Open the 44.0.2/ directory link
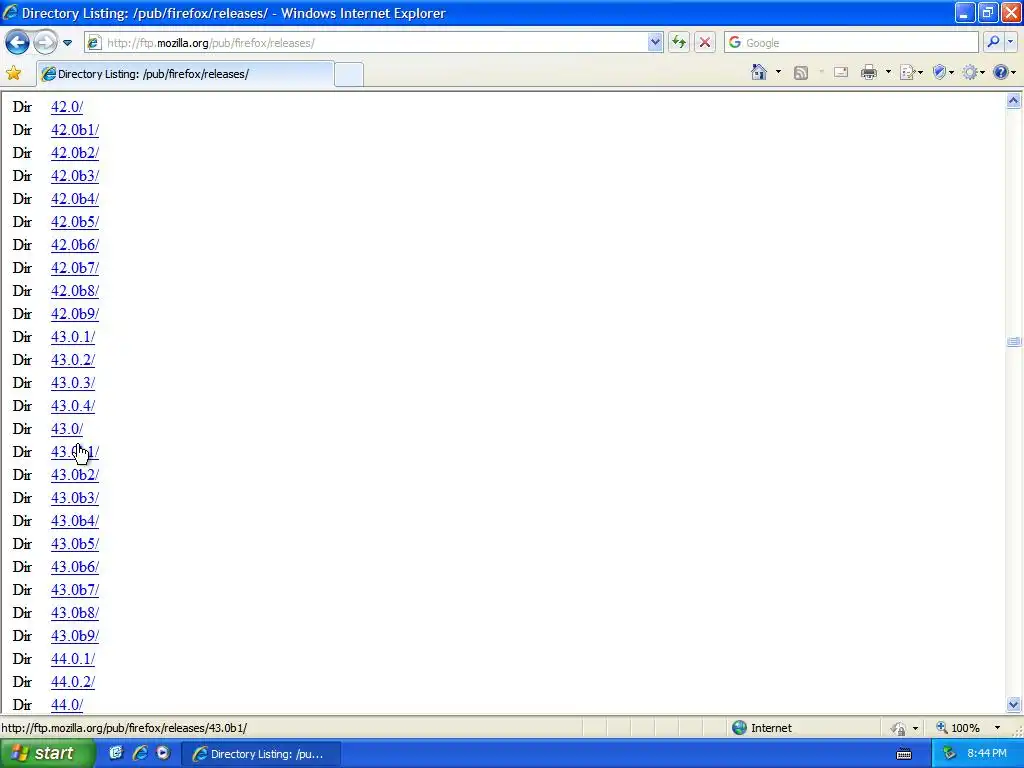 coord(73,682)
